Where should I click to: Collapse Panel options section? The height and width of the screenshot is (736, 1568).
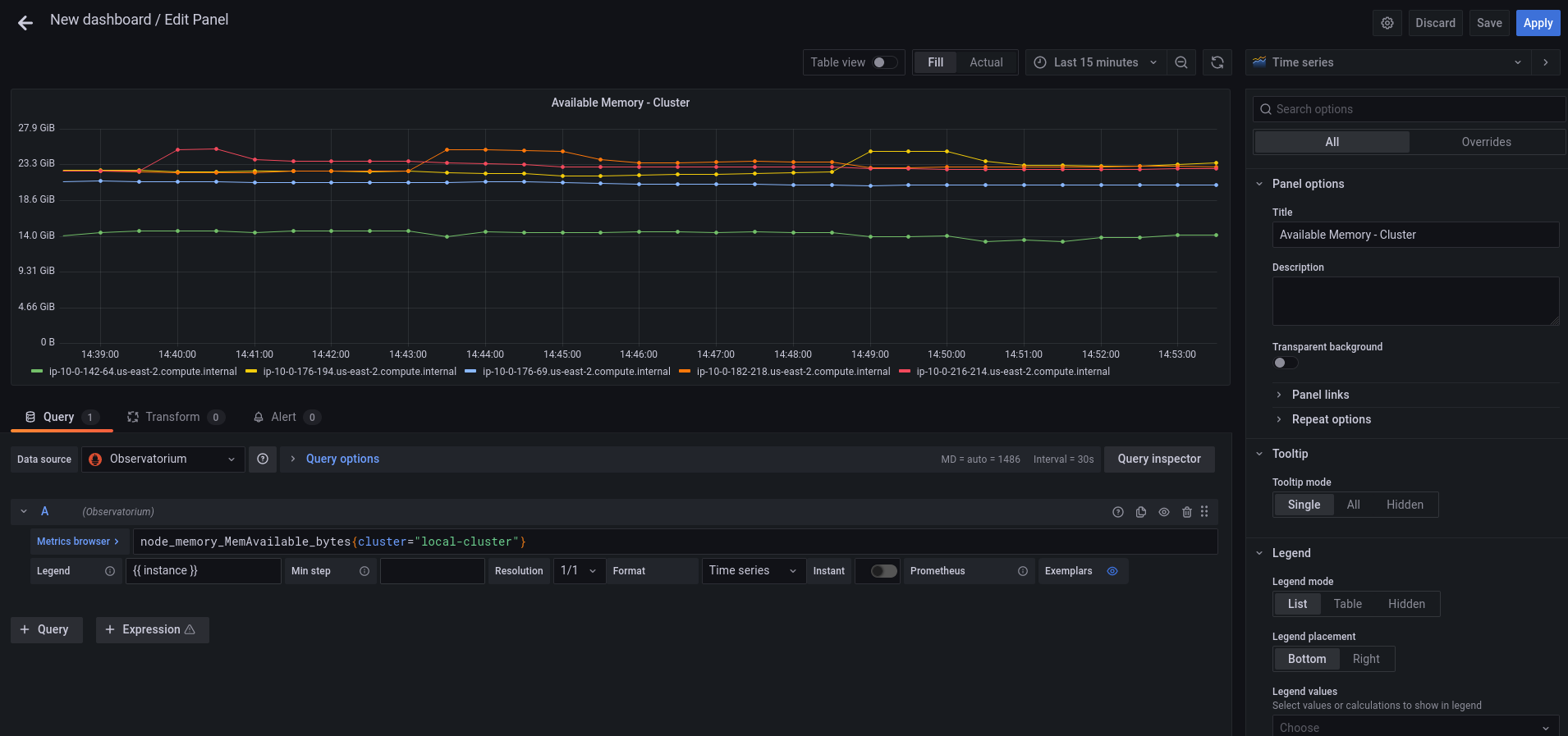(x=1308, y=184)
